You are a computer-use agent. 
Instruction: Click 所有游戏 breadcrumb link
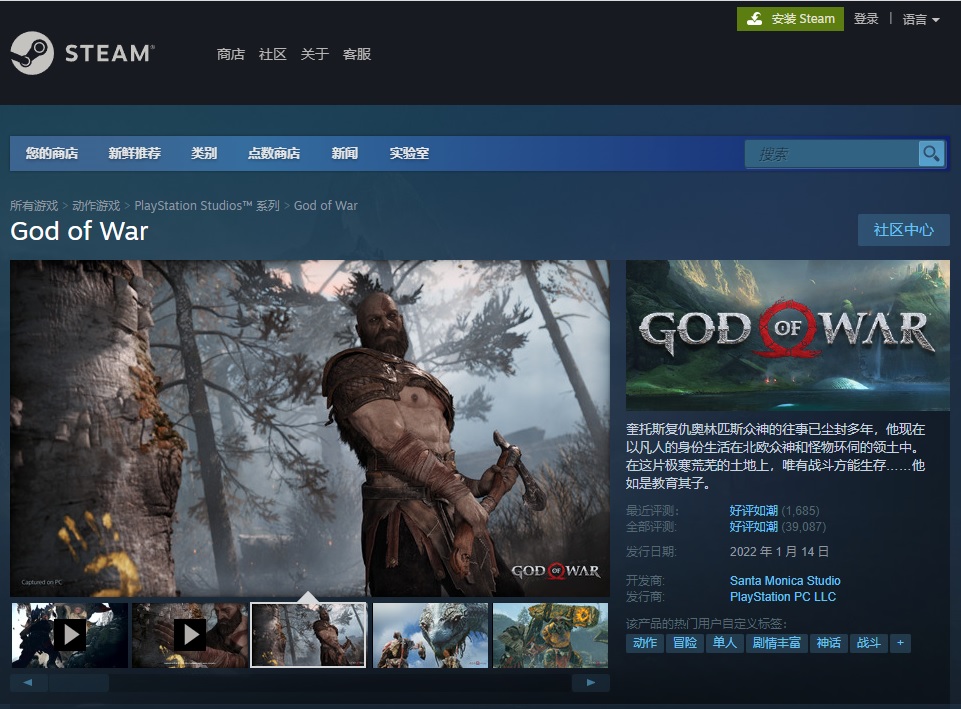34,206
